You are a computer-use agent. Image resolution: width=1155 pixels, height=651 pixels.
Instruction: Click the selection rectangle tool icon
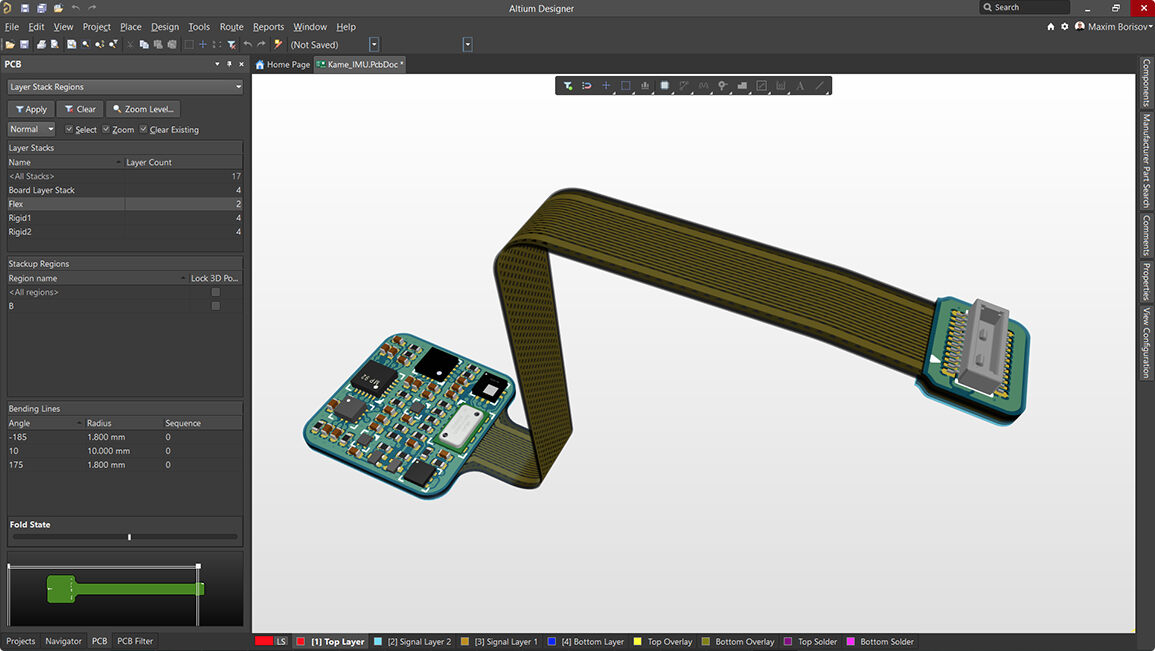tap(626, 86)
